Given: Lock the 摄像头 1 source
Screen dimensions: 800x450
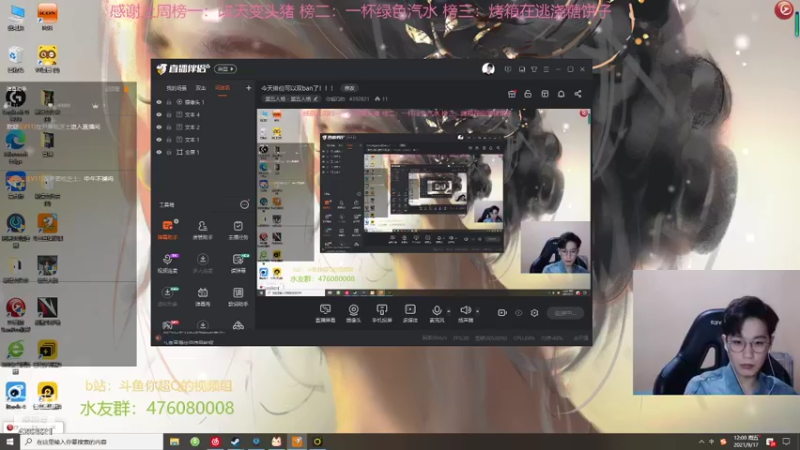Looking at the screenshot, I should click(x=169, y=102).
